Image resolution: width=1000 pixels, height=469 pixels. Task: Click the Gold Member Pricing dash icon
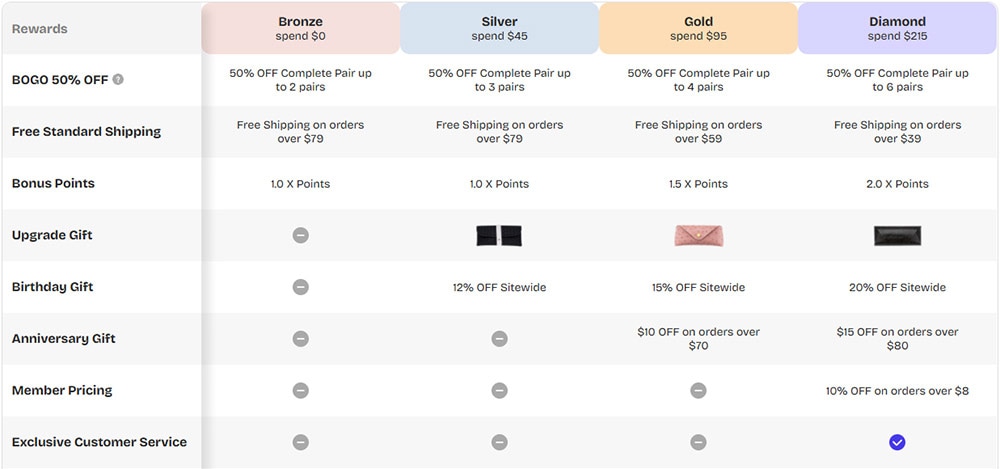(x=698, y=391)
